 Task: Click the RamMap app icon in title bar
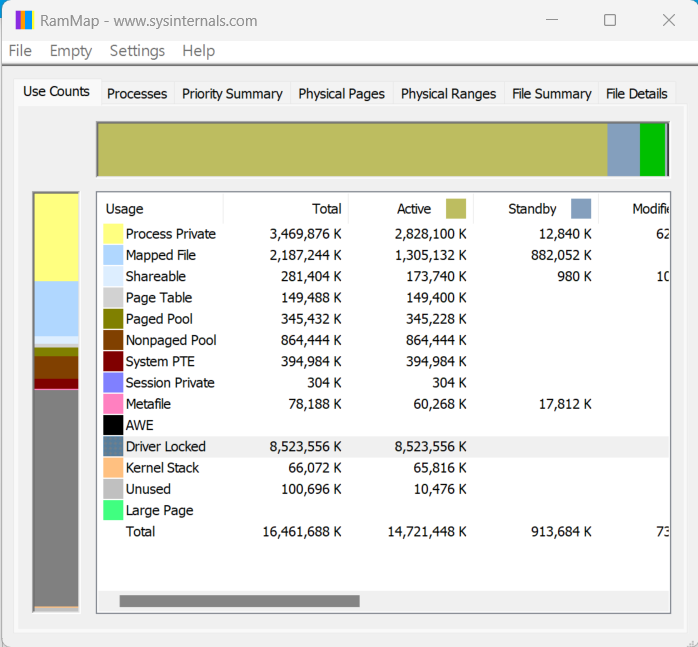click(24, 20)
